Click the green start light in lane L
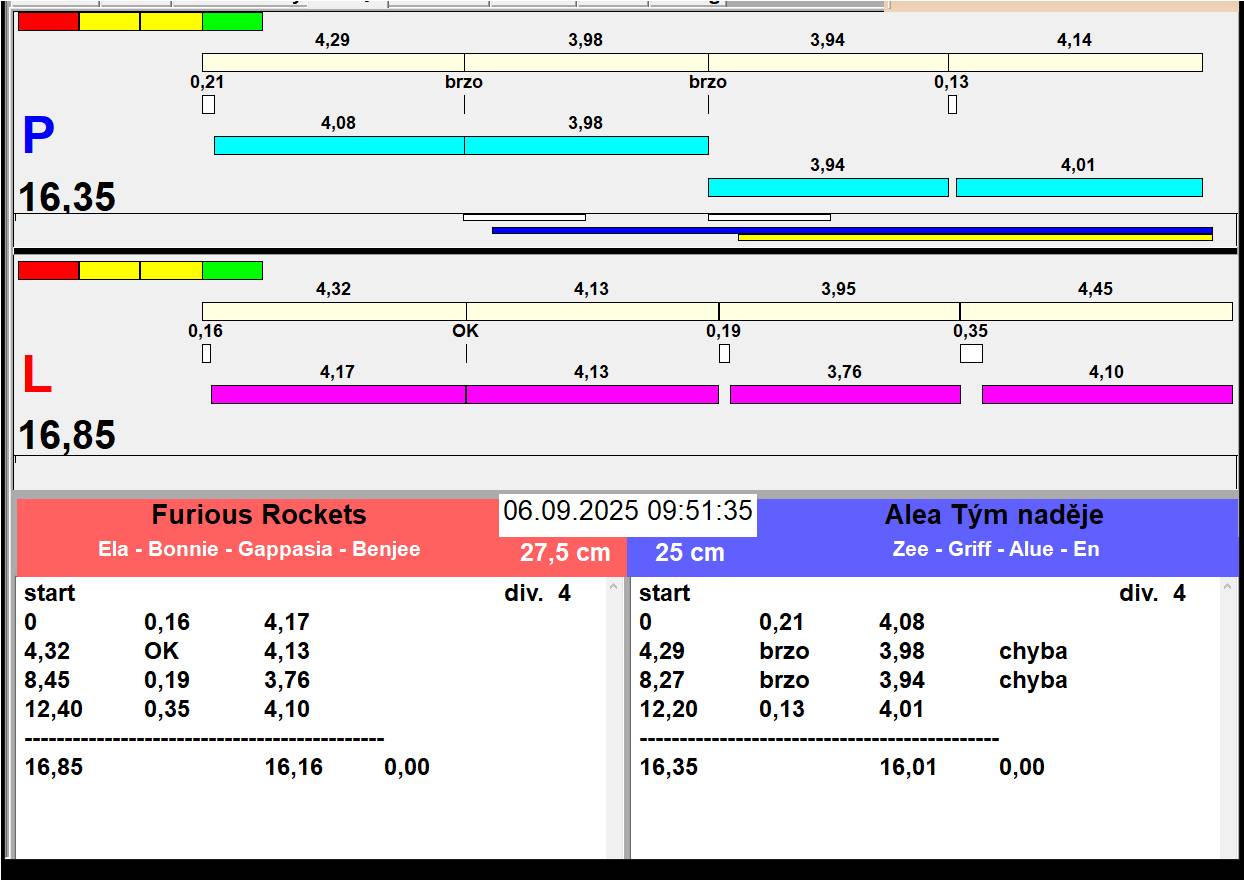The height and width of the screenshot is (880, 1244). [x=232, y=271]
